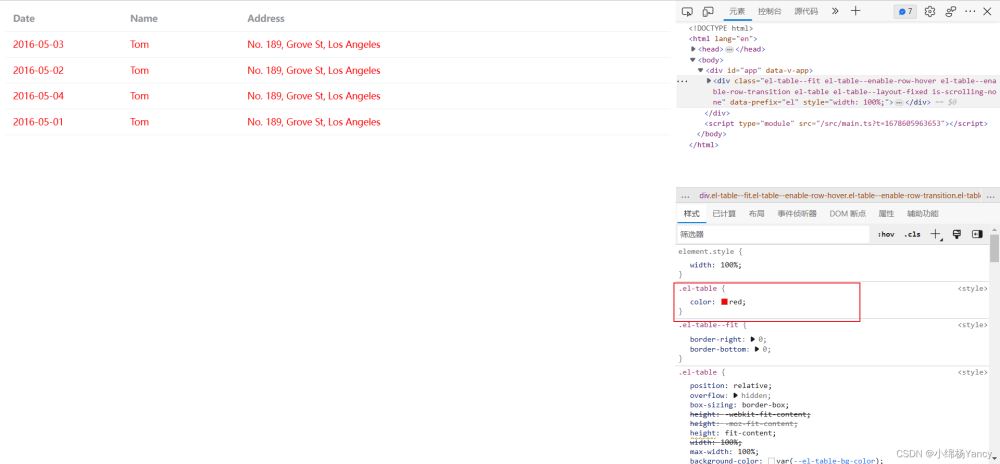The width and height of the screenshot is (1000, 464).
Task: Select the html lang="en" tag line
Action: click(723, 39)
